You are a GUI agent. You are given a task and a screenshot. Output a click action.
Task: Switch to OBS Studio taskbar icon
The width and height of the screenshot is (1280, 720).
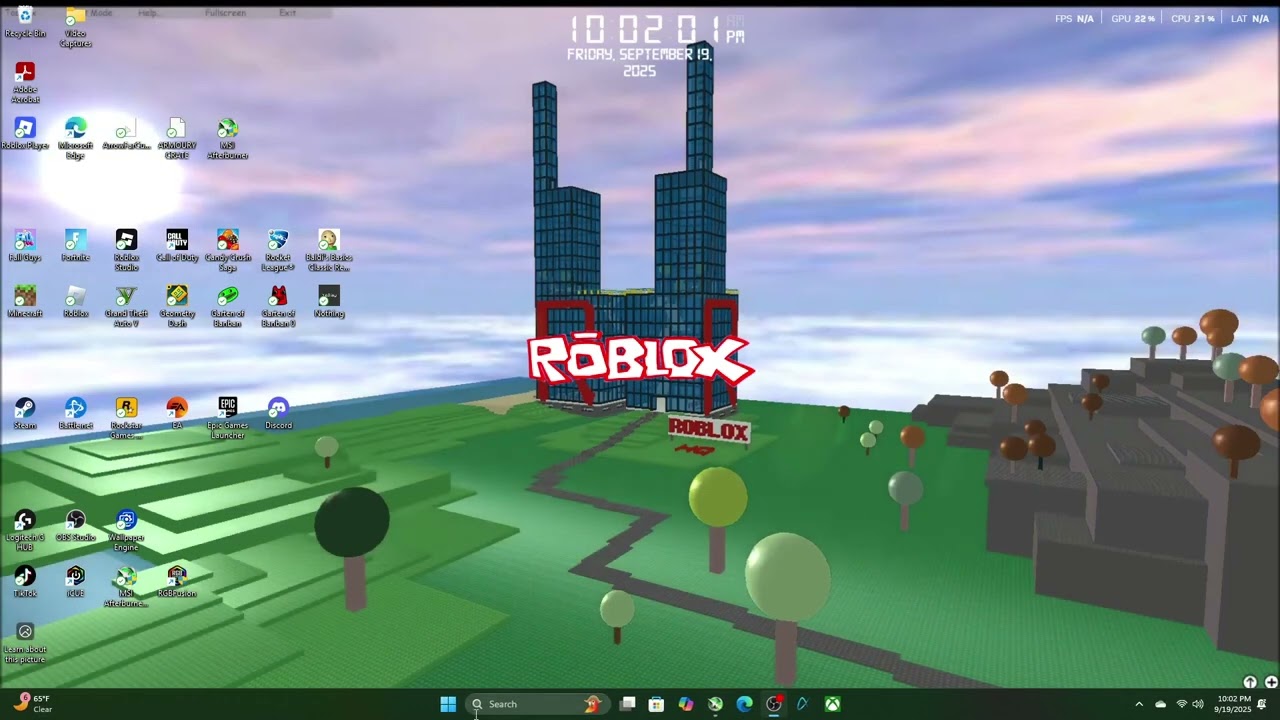click(773, 704)
